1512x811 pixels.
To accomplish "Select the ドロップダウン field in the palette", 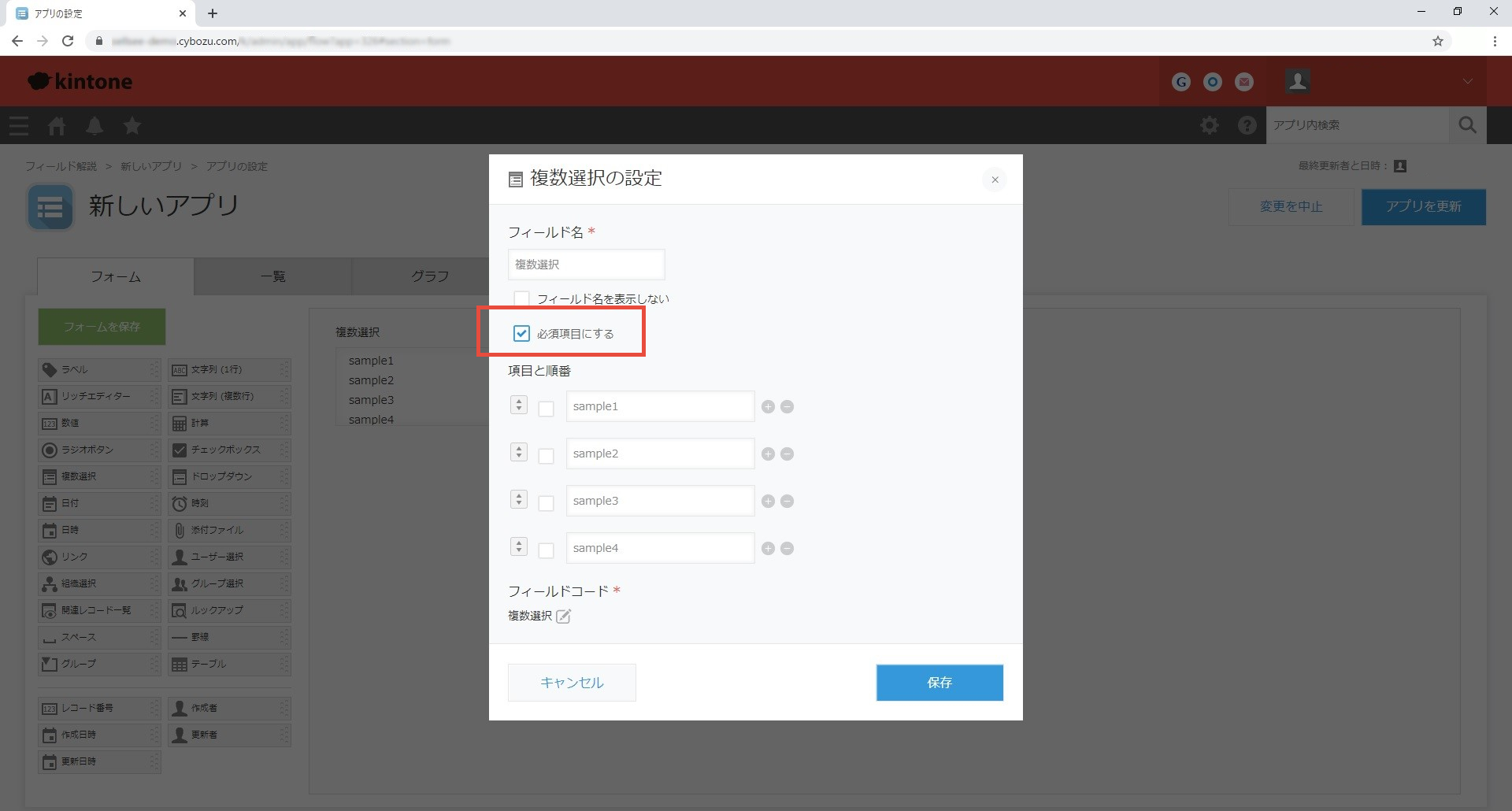I will tap(229, 476).
